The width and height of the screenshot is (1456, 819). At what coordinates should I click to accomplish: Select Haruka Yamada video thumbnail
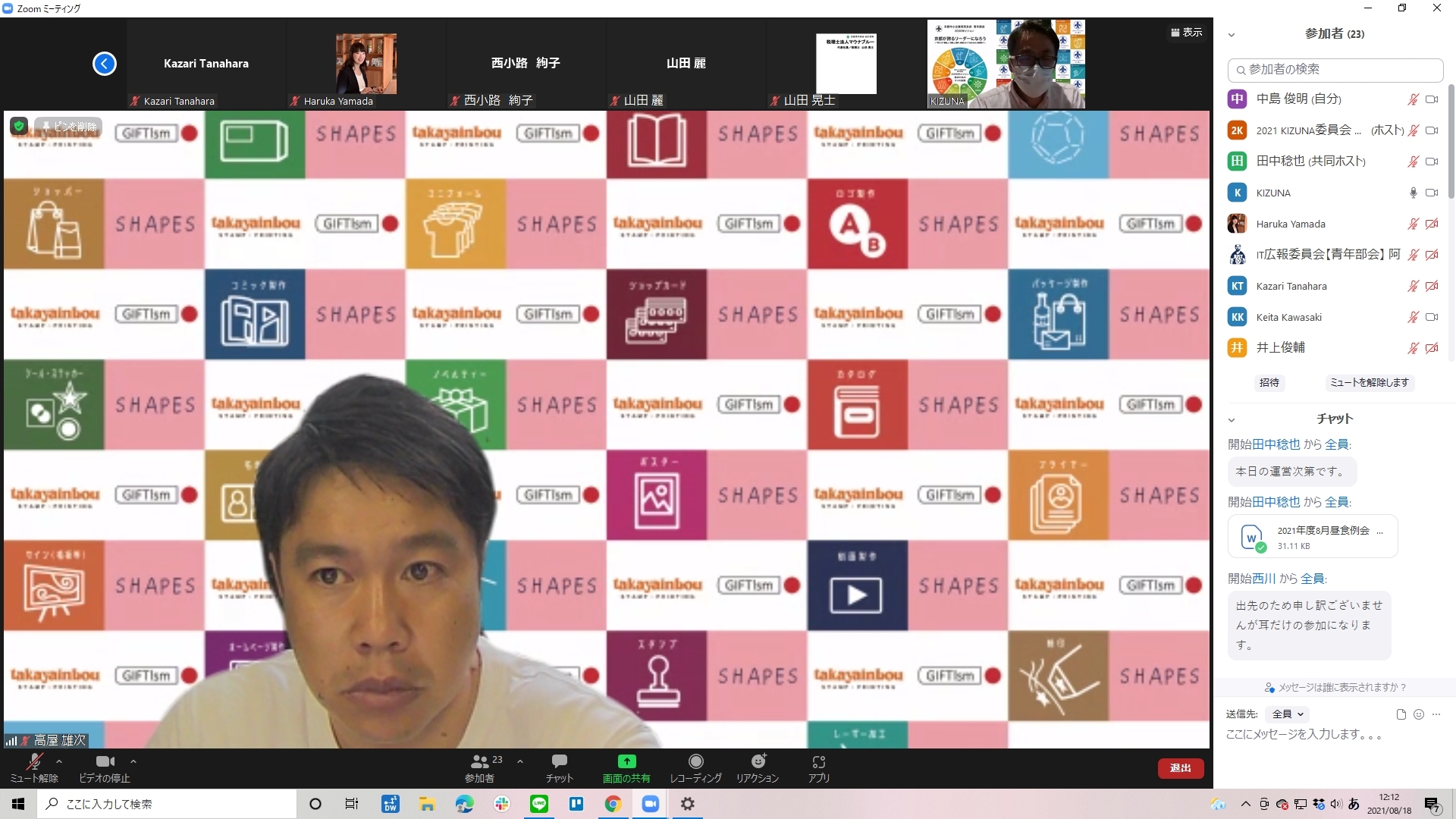pyautogui.click(x=366, y=64)
